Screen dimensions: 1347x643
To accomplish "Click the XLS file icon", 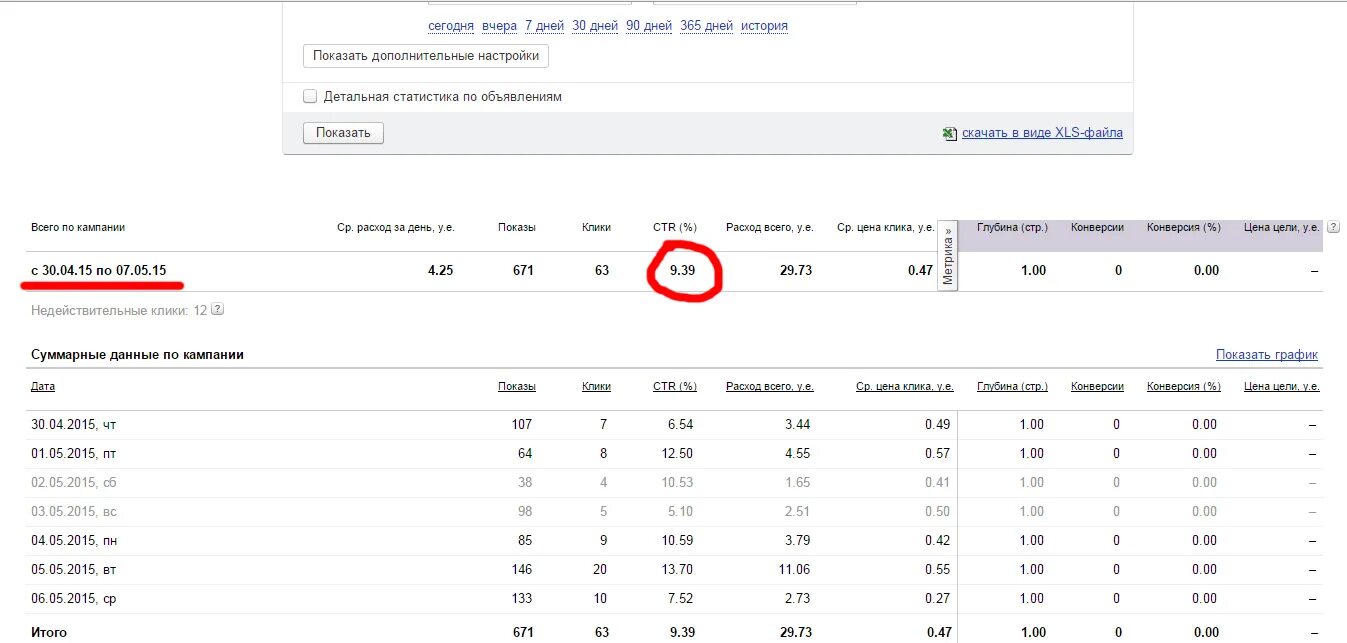I will tap(949, 133).
